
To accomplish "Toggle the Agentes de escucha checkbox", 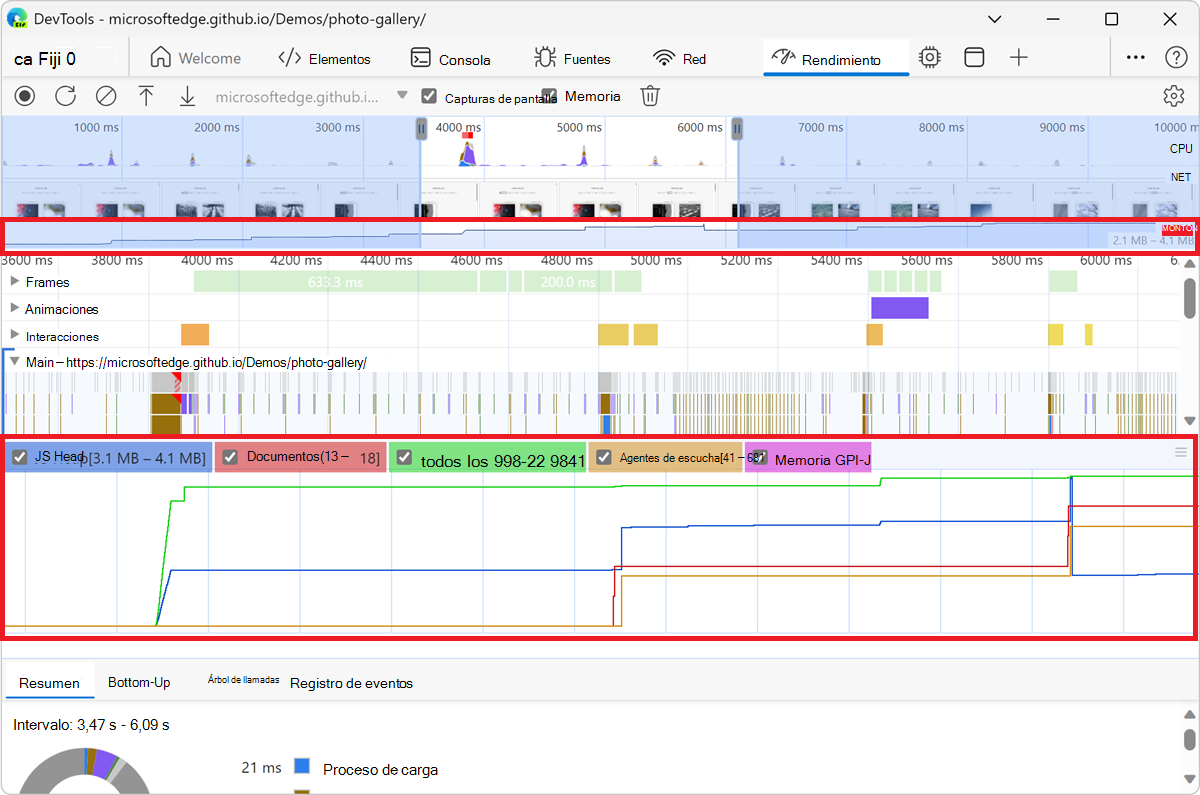I will click(x=604, y=458).
